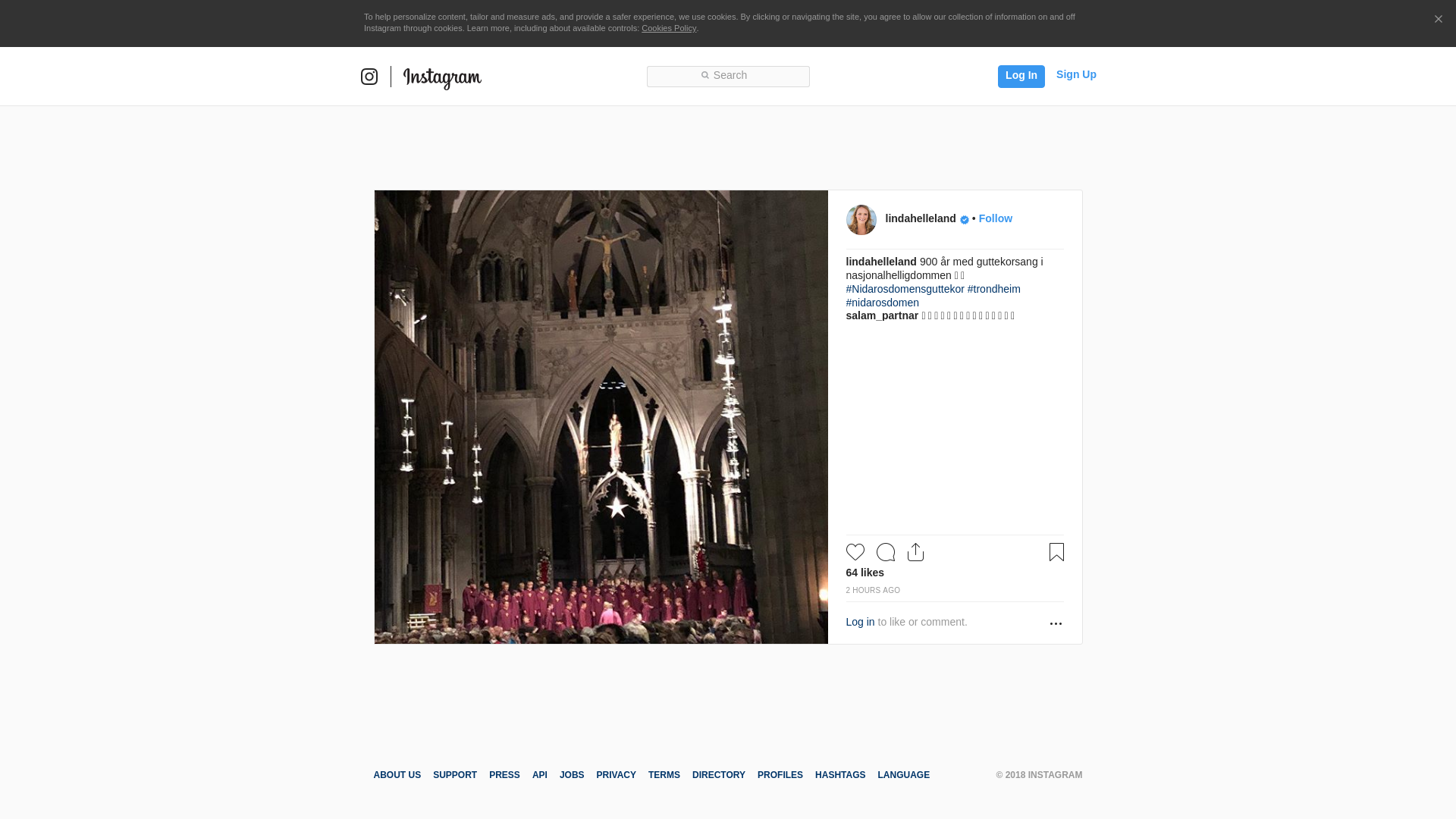Open salam_partnar commenter profile
The height and width of the screenshot is (819, 1456).
tap(882, 315)
